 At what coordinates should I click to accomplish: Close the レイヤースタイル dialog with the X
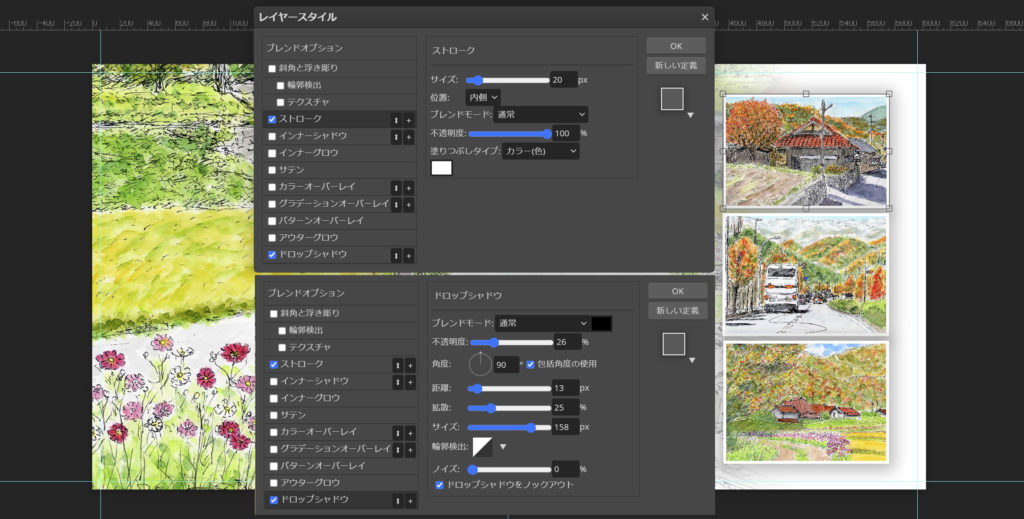coord(705,17)
